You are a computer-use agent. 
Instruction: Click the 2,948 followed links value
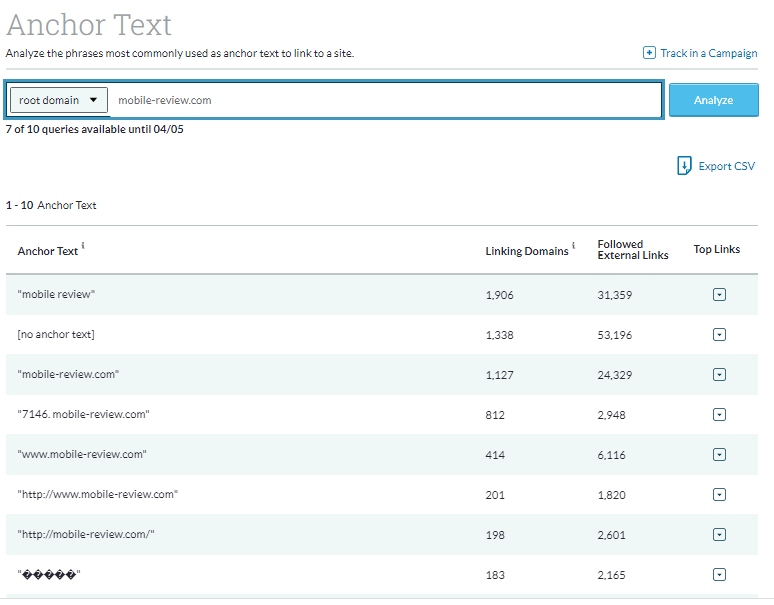612,415
